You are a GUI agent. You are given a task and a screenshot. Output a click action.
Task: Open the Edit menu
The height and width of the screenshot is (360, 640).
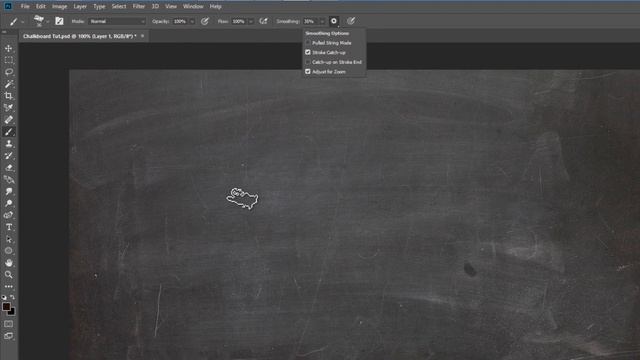[x=40, y=6]
